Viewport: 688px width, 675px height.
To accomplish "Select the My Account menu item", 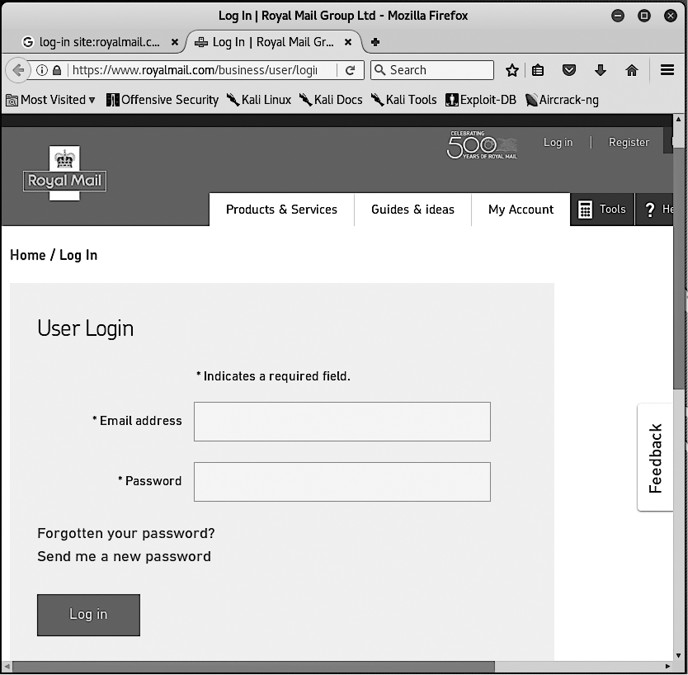I will tap(520, 209).
